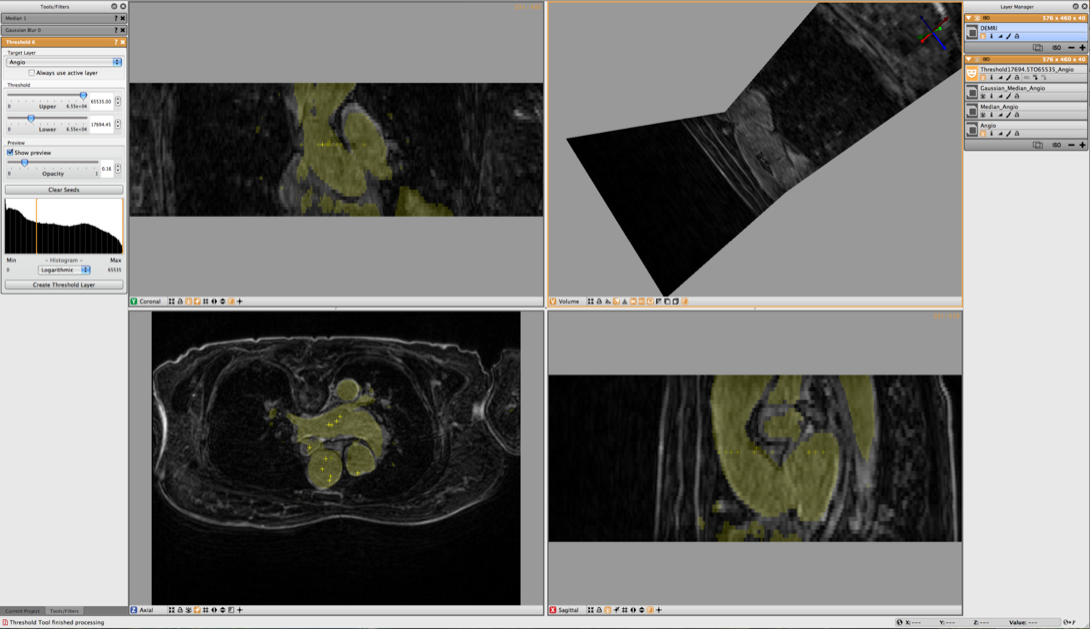
Task: Click Lower threshold value field 17694.45
Action: point(101,124)
